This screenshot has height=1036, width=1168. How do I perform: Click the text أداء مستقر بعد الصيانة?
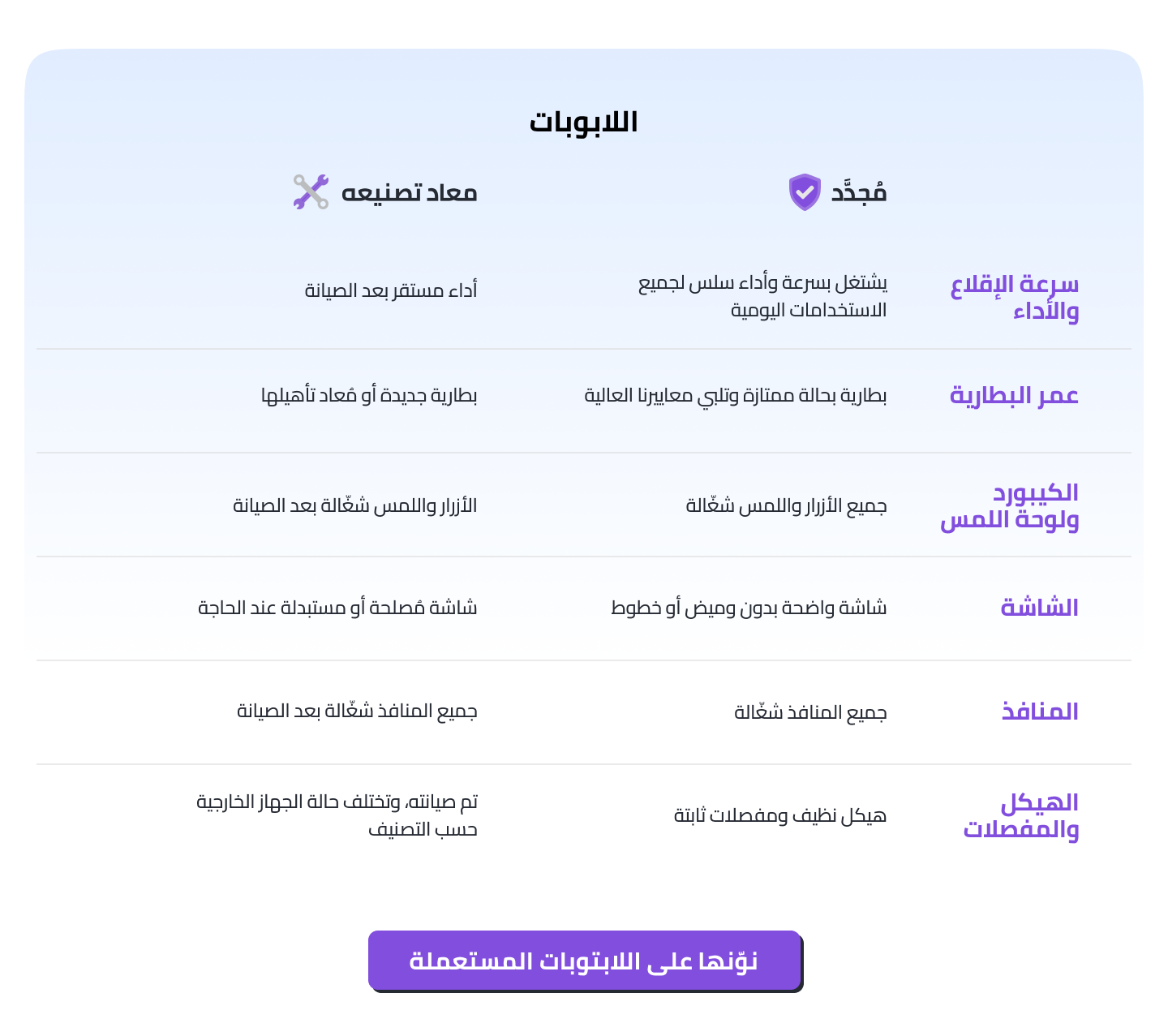[x=391, y=290]
